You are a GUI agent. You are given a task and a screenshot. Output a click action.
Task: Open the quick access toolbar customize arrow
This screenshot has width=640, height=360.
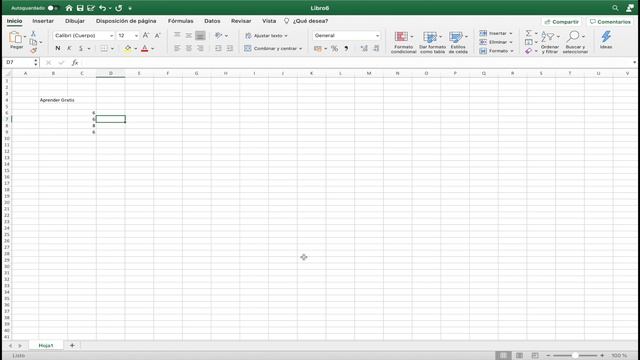130,8
